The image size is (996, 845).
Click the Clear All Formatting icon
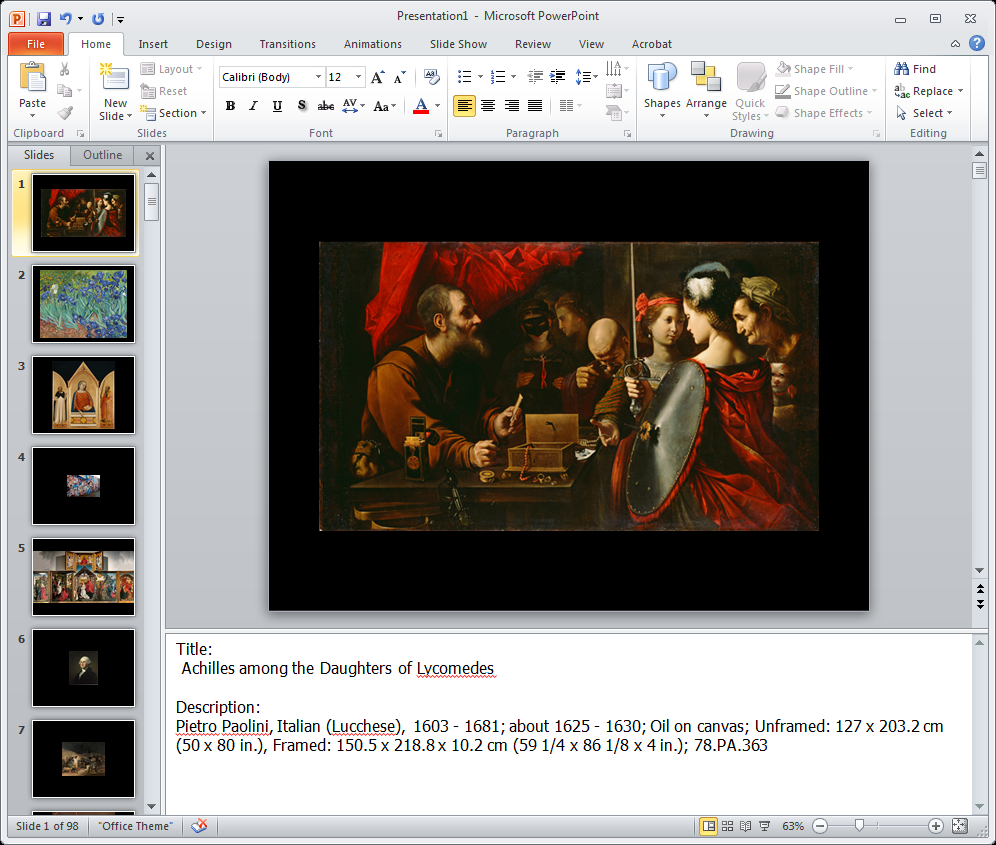click(431, 77)
